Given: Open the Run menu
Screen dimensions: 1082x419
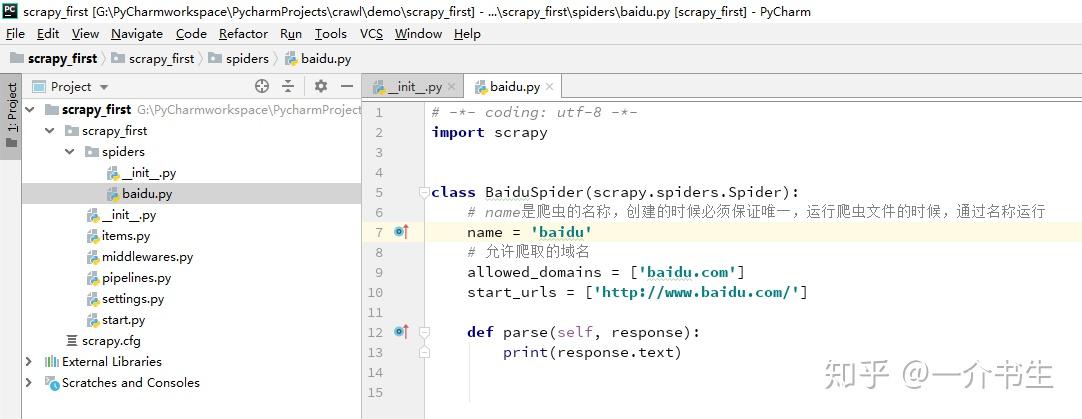Looking at the screenshot, I should coord(291,34).
